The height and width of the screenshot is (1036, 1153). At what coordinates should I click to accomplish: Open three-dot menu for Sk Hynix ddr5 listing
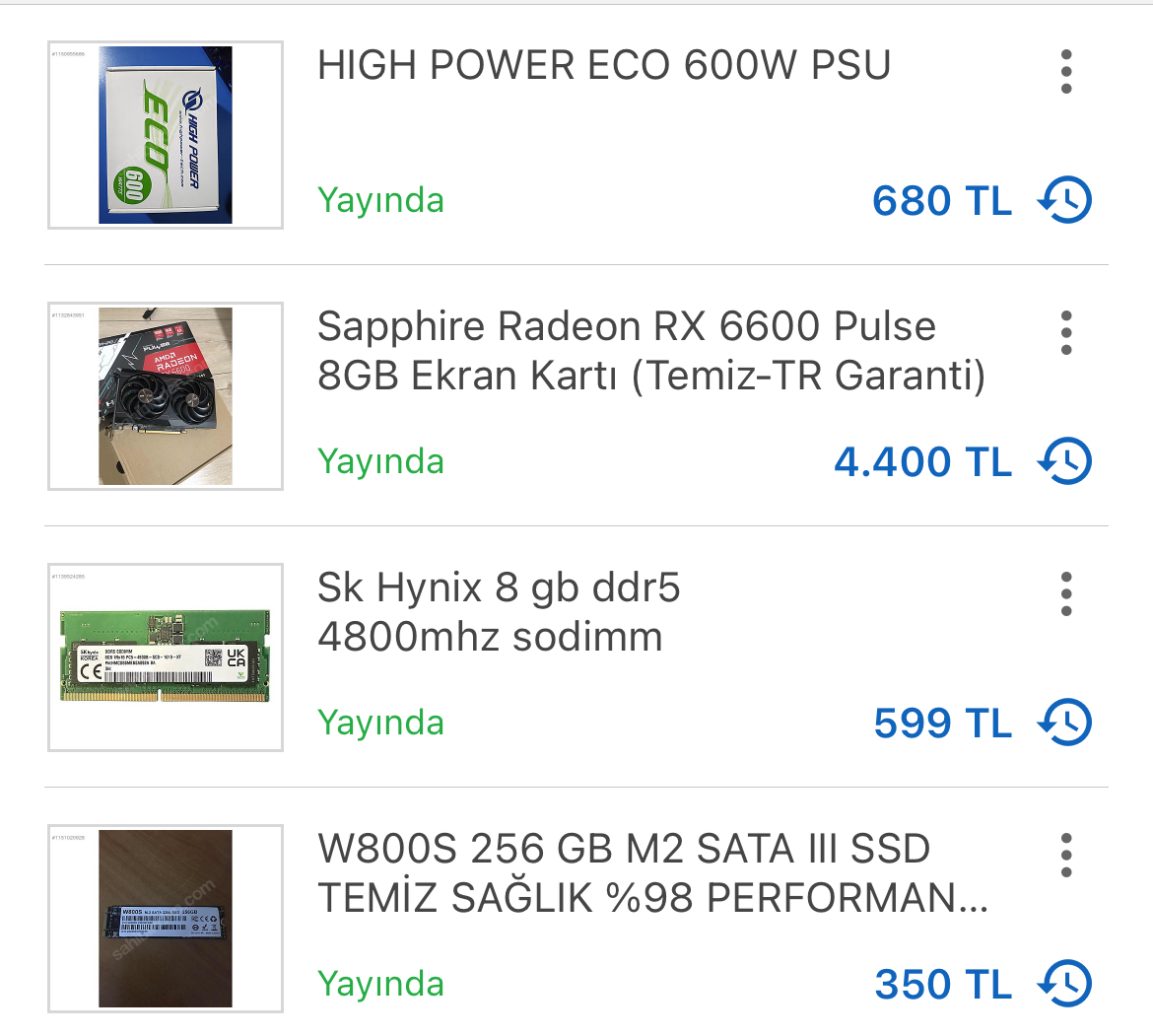click(x=1066, y=594)
